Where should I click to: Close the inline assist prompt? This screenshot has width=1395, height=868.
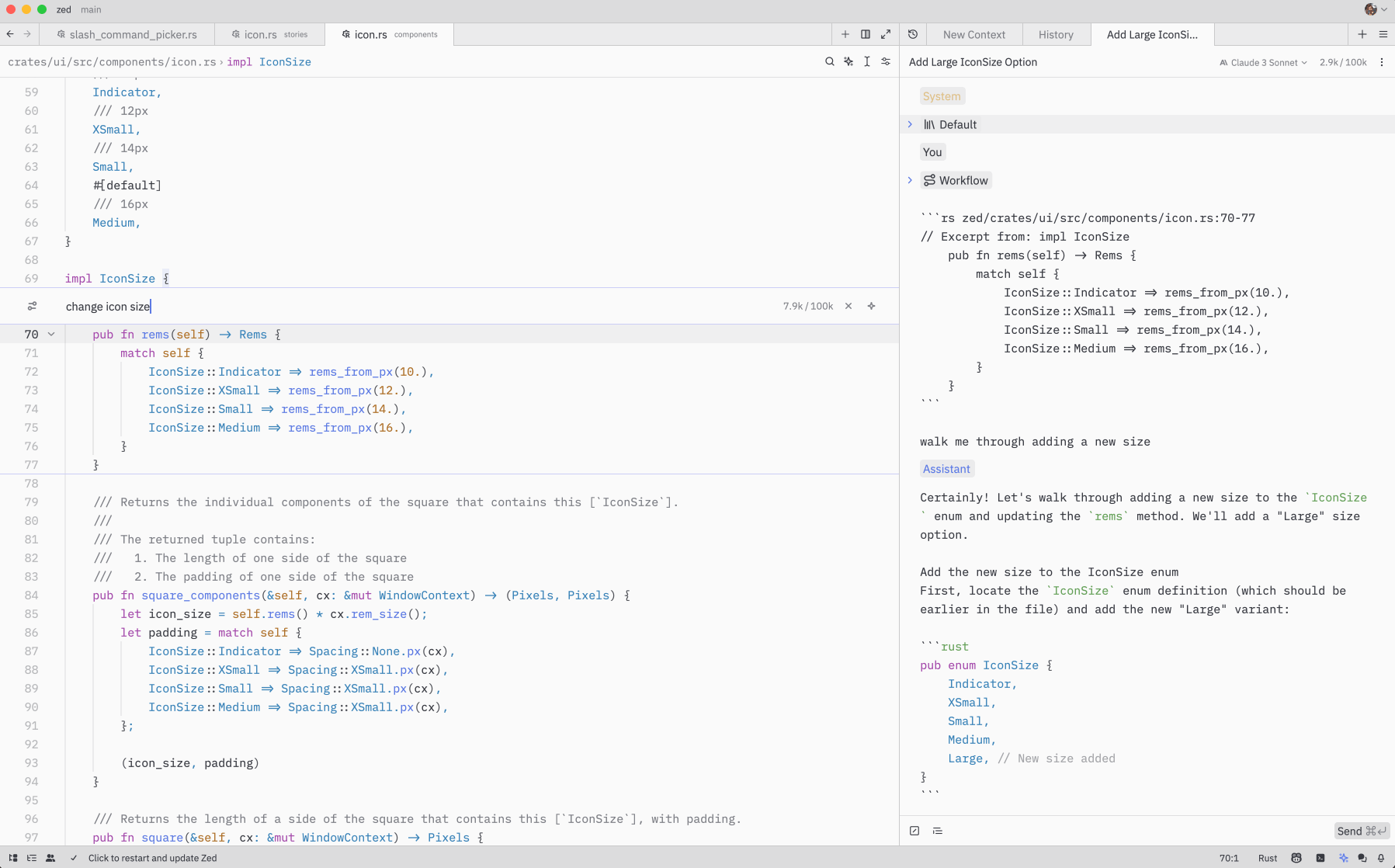point(848,306)
